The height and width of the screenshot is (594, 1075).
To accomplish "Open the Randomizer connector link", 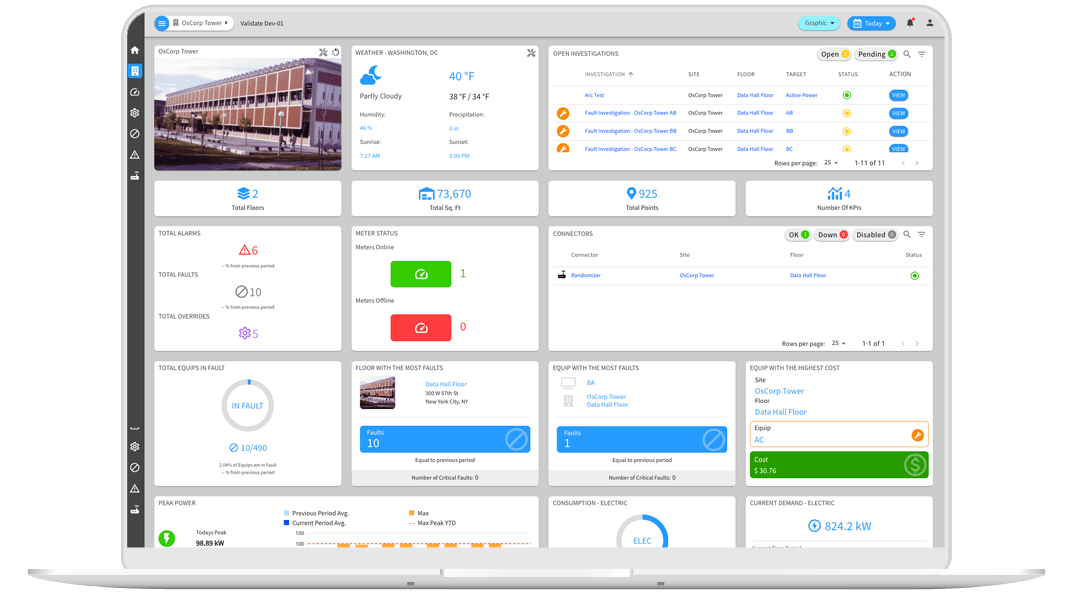I will (585, 275).
